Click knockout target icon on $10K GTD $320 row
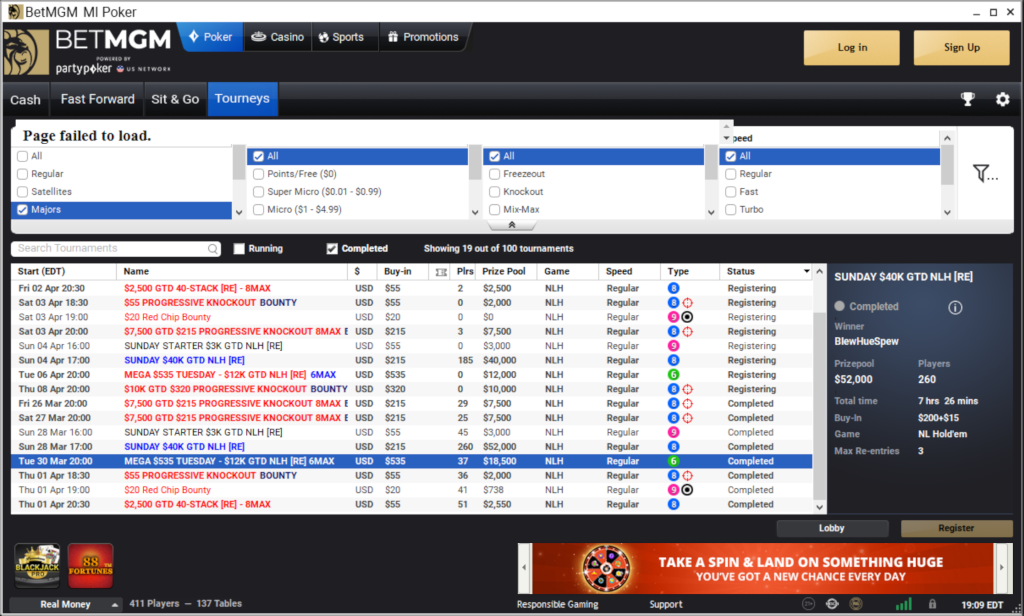 pos(688,389)
